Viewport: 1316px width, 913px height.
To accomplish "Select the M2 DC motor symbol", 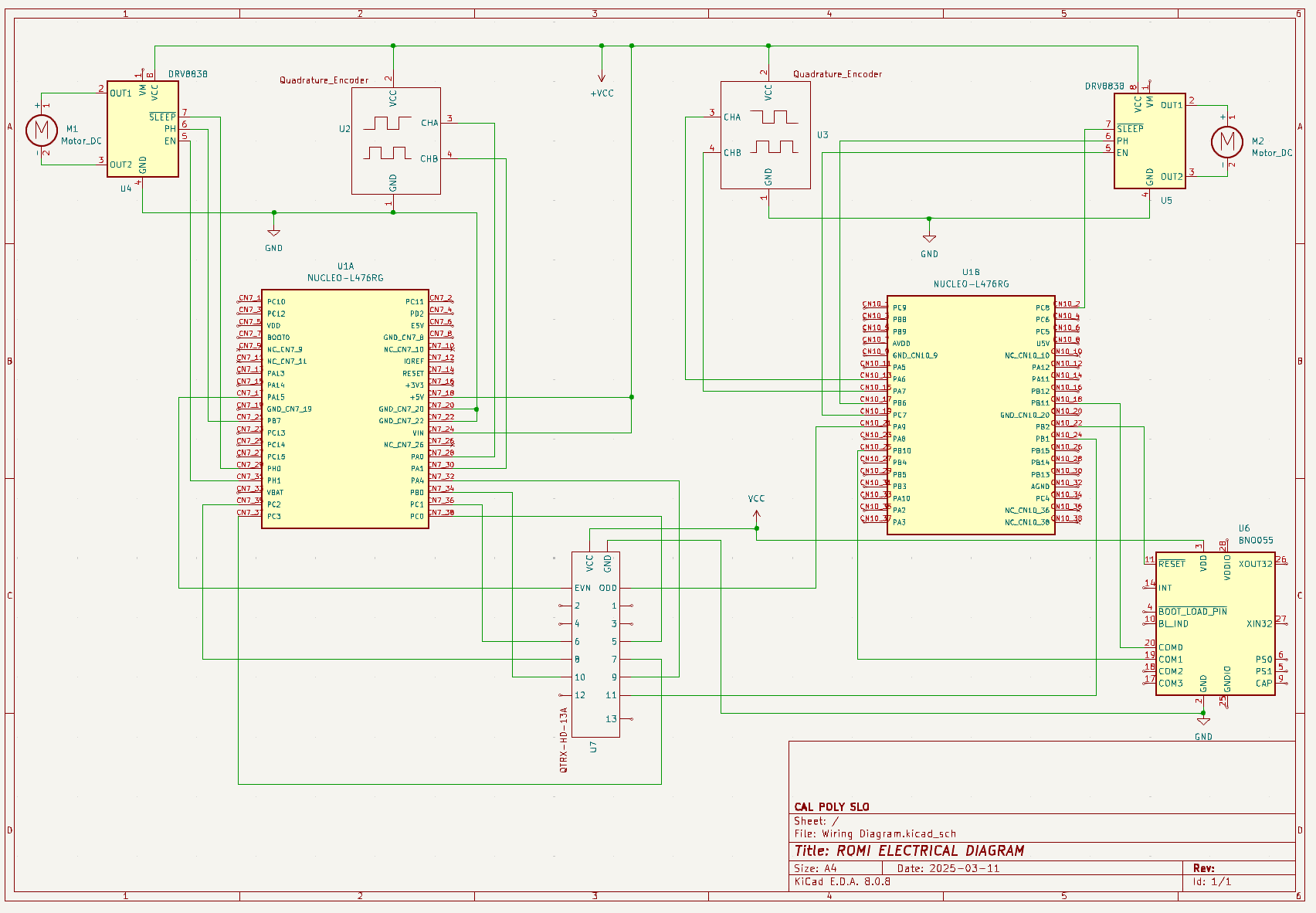I will click(x=1226, y=141).
